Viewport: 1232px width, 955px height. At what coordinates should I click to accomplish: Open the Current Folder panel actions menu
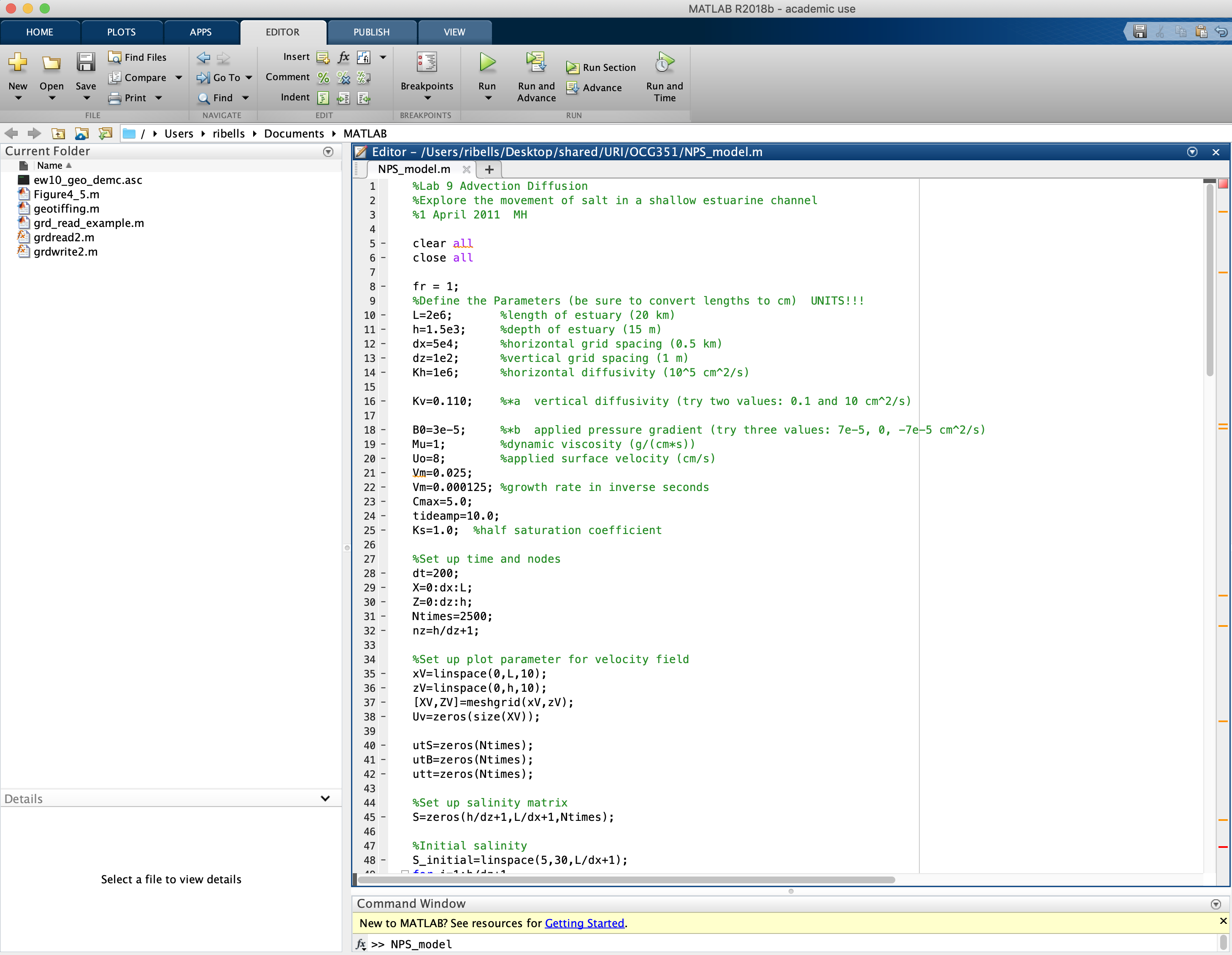coord(328,152)
